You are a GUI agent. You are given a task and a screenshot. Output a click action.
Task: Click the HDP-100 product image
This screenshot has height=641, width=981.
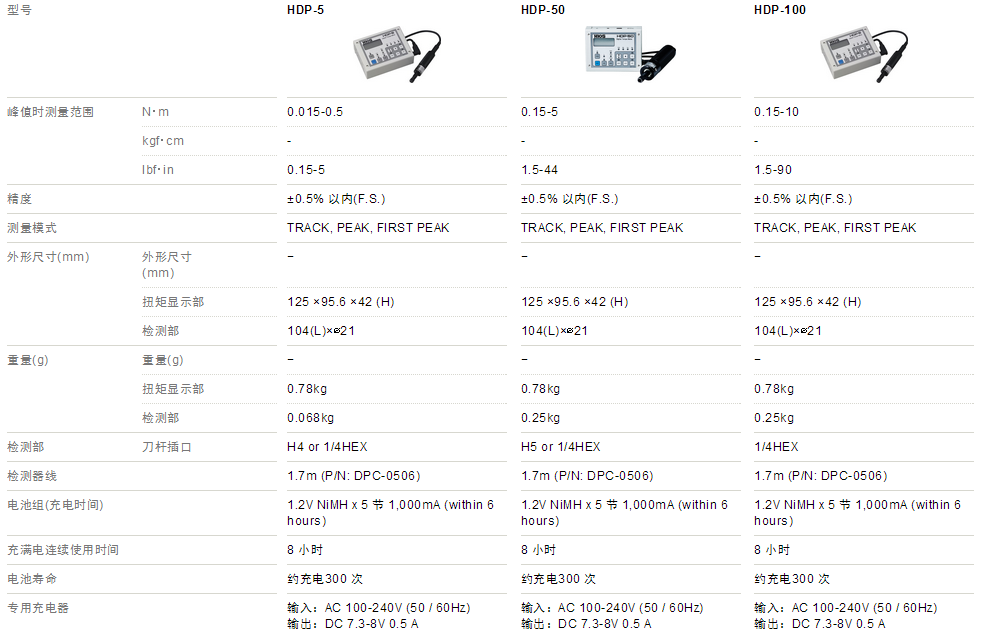pos(863,54)
